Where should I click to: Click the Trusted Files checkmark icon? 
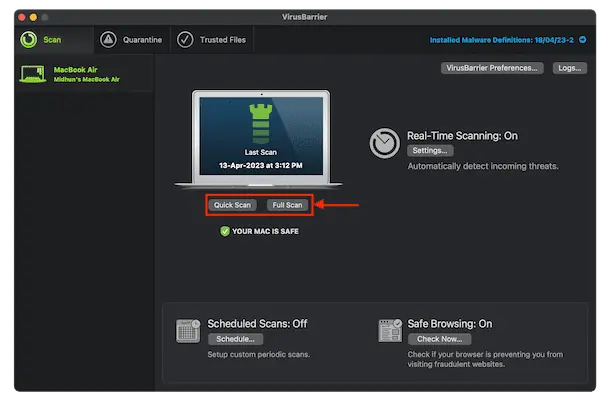click(x=185, y=40)
